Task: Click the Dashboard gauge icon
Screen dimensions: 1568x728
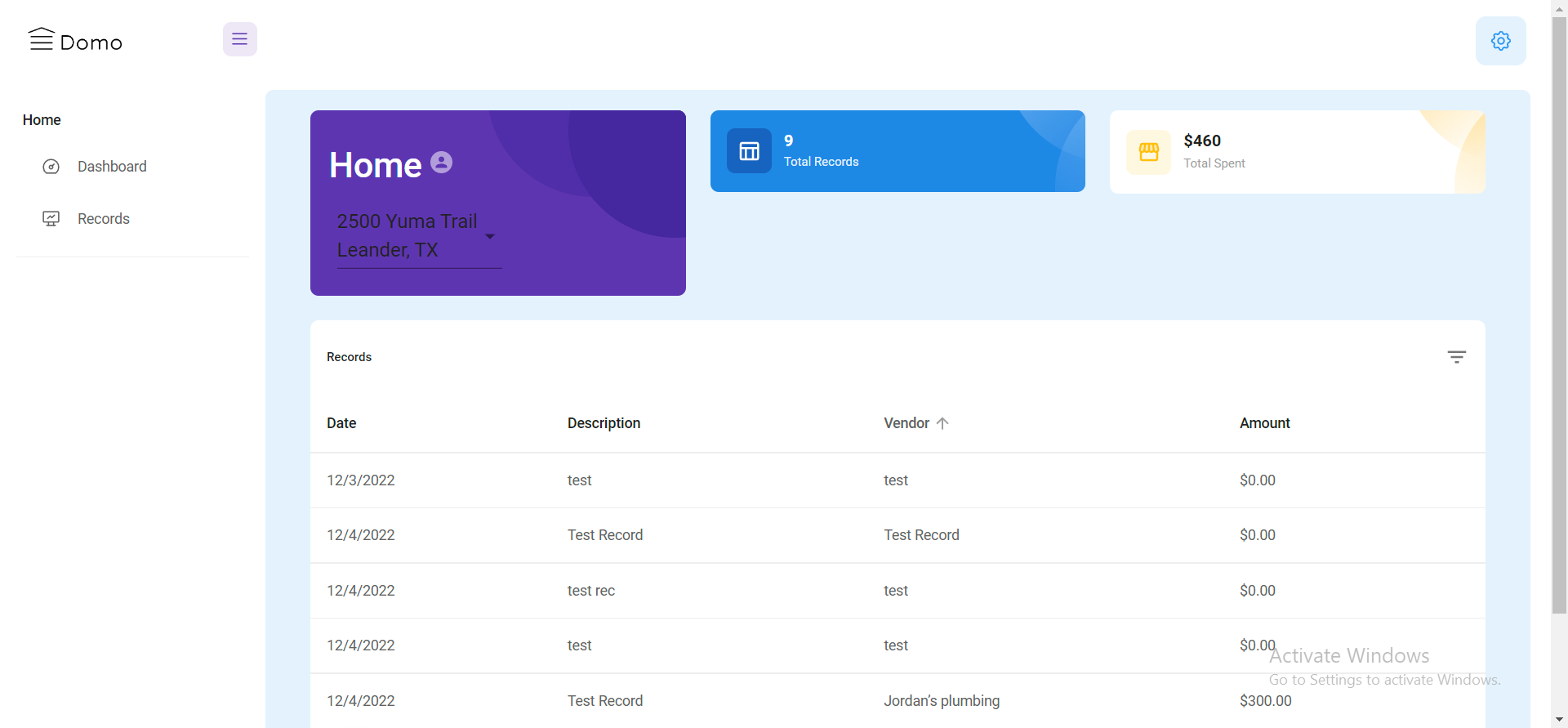Action: pos(51,167)
